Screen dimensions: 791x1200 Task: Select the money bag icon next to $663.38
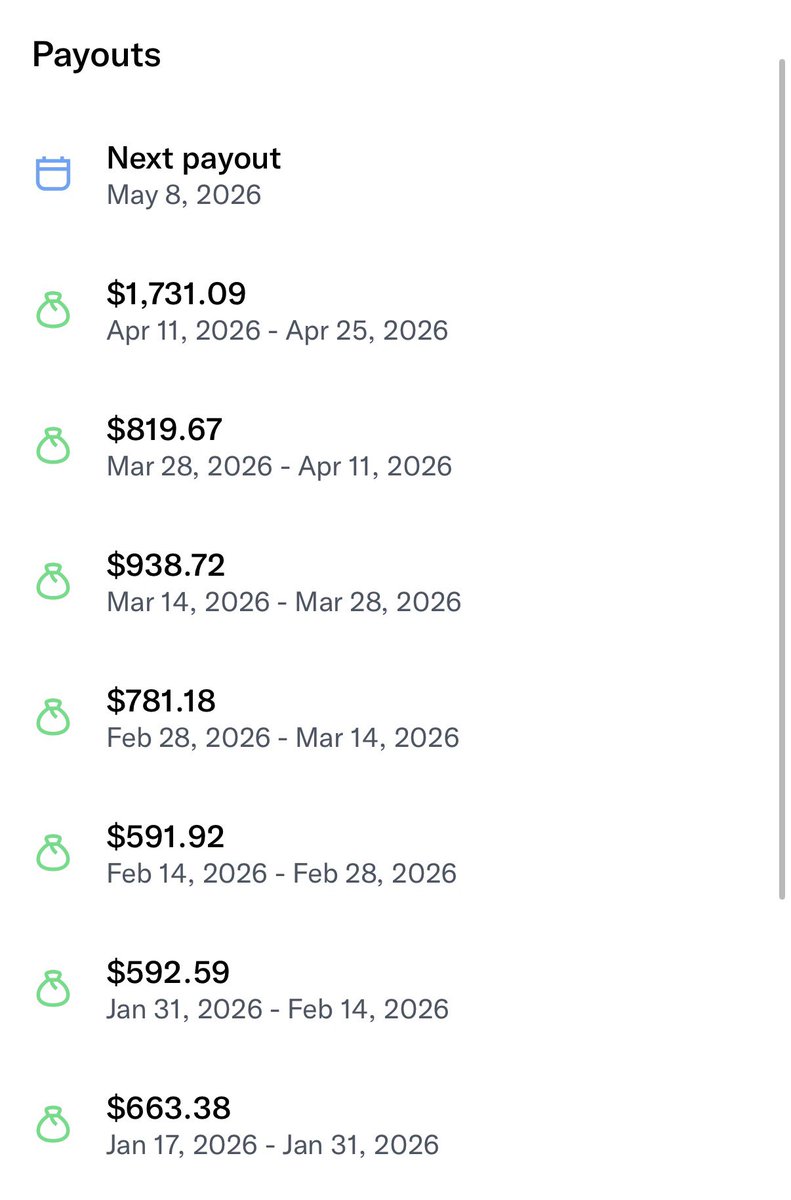(53, 1126)
